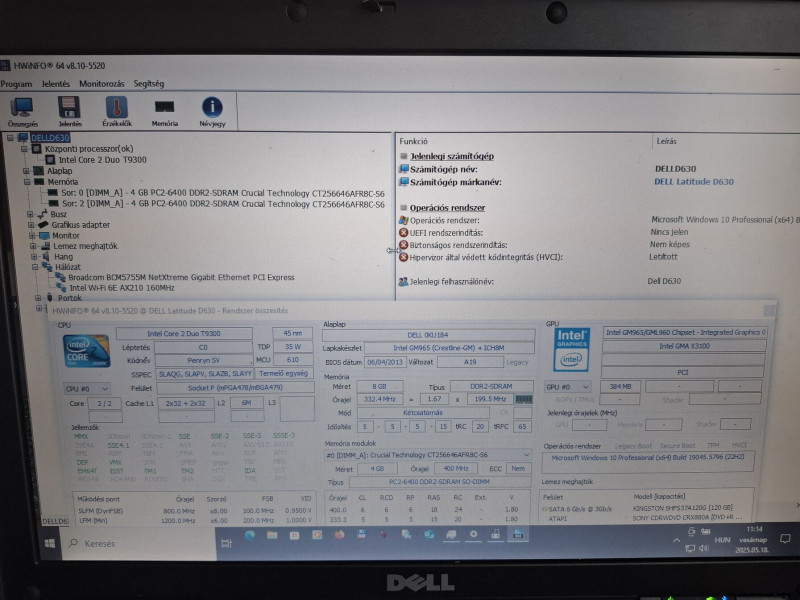Expand the Grafikus adapter node

[x=31, y=224]
